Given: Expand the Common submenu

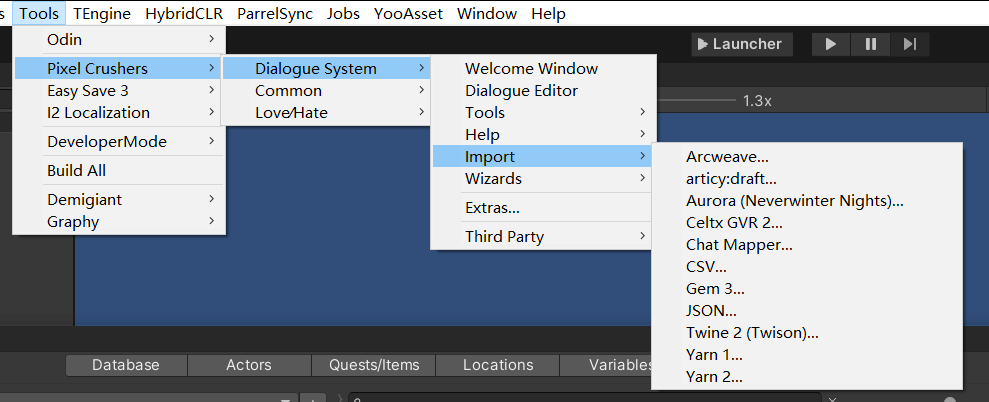Looking at the screenshot, I should [x=327, y=91].
